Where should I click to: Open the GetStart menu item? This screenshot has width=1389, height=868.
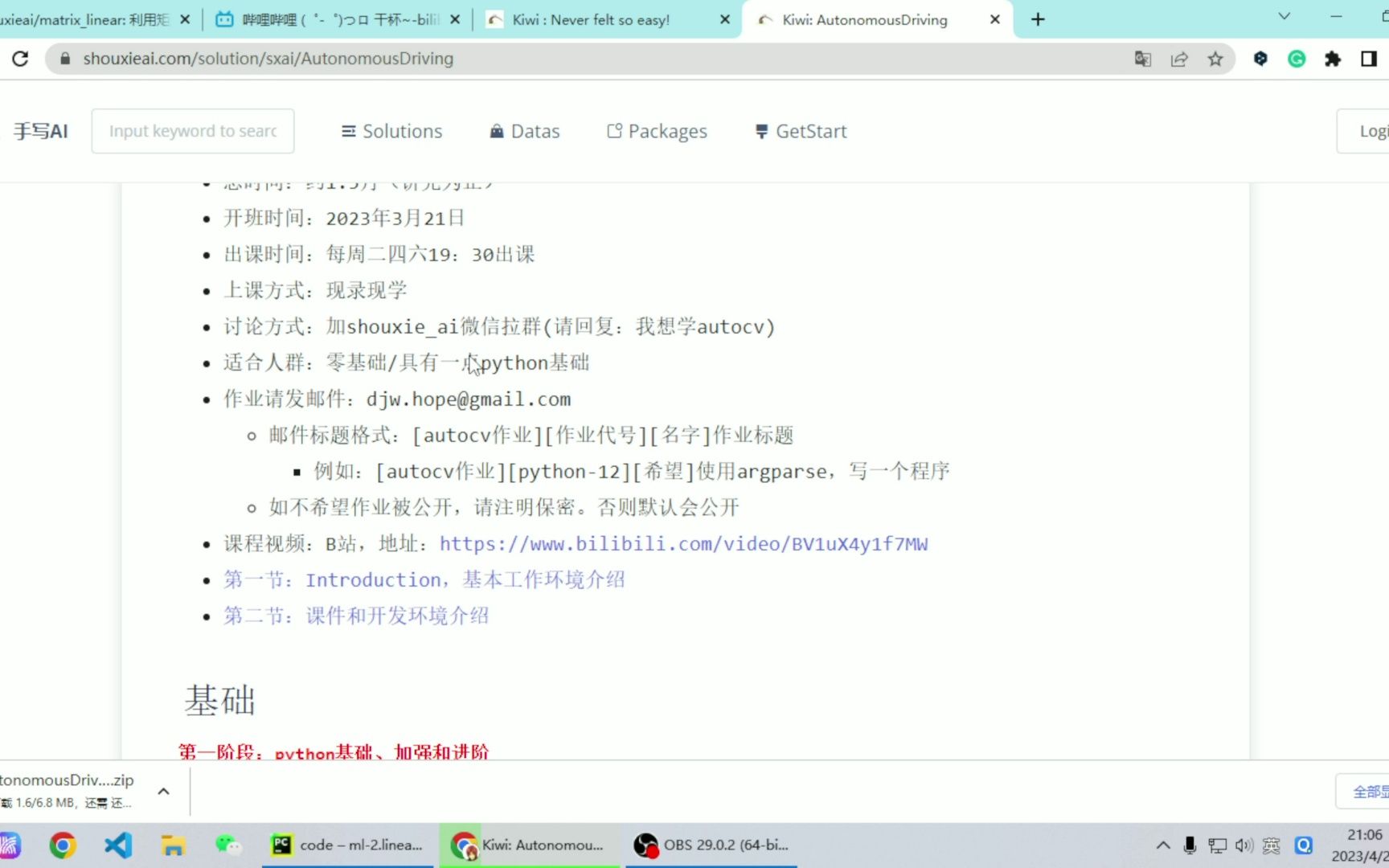[801, 131]
